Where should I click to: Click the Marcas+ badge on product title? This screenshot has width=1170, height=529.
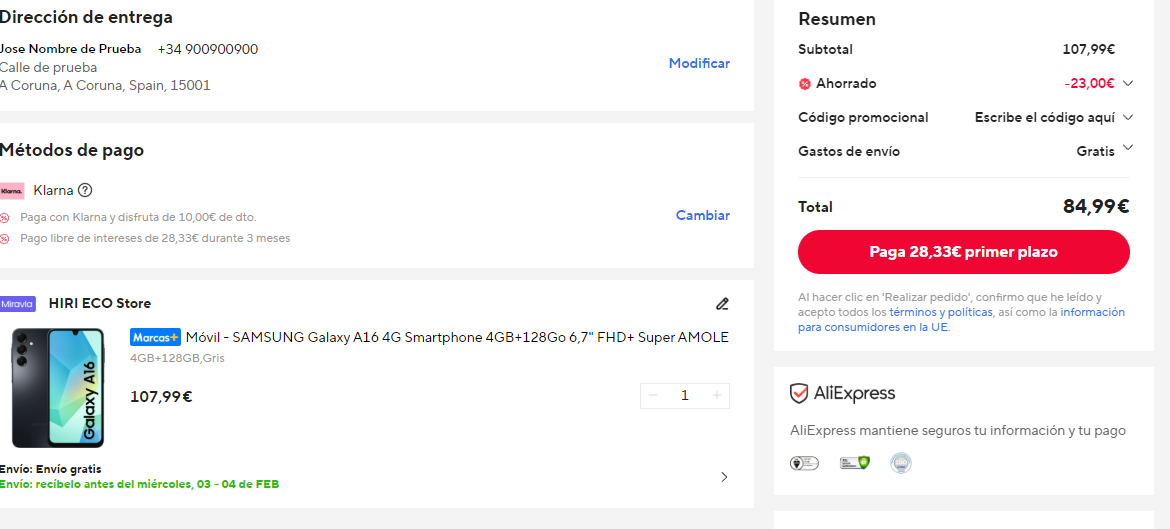(155, 337)
